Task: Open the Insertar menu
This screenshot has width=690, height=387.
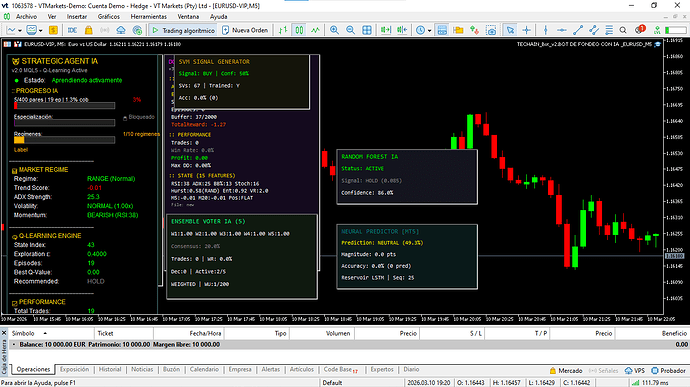Action: coord(77,16)
